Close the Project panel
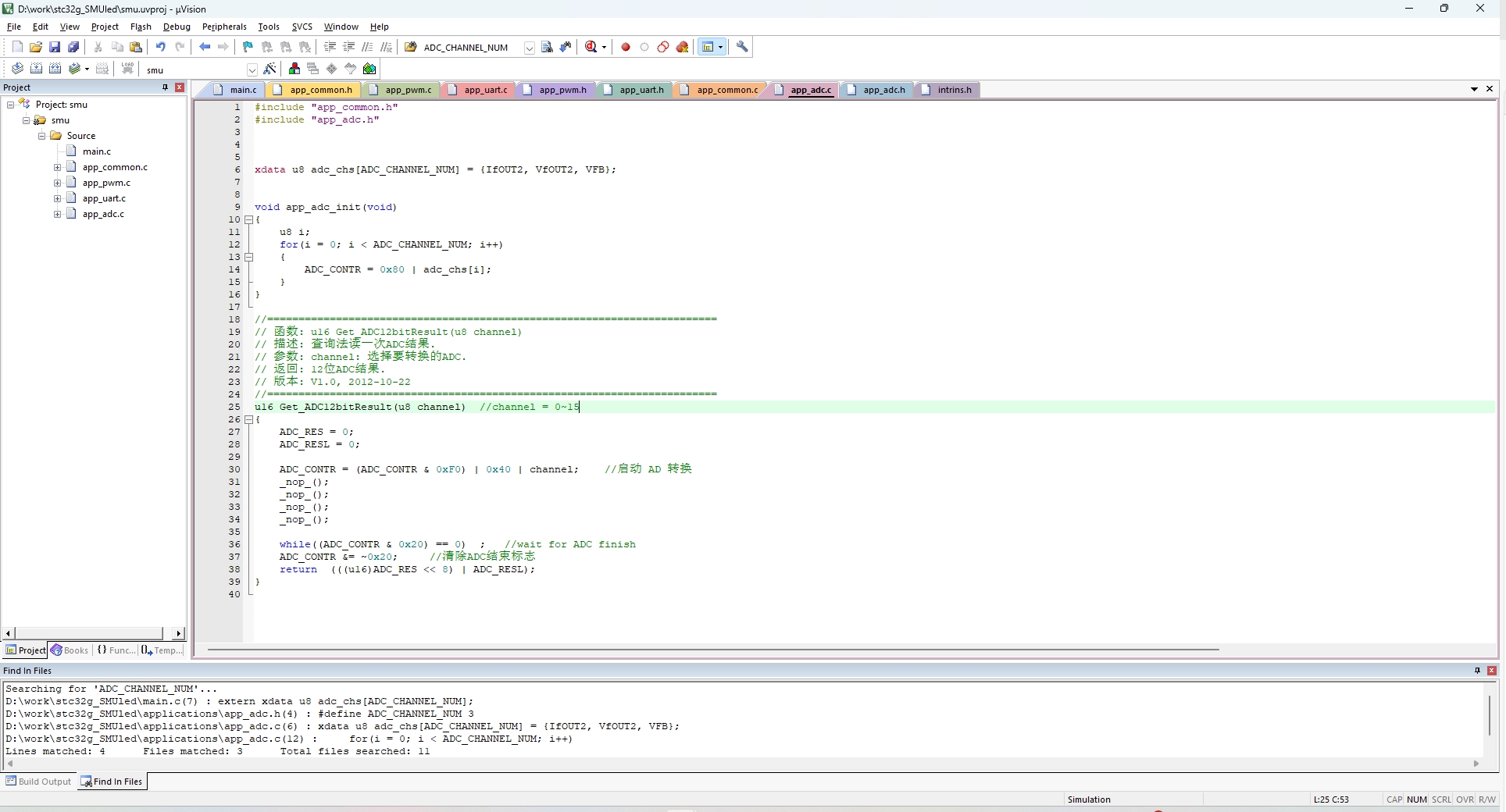1506x812 pixels. coord(180,87)
